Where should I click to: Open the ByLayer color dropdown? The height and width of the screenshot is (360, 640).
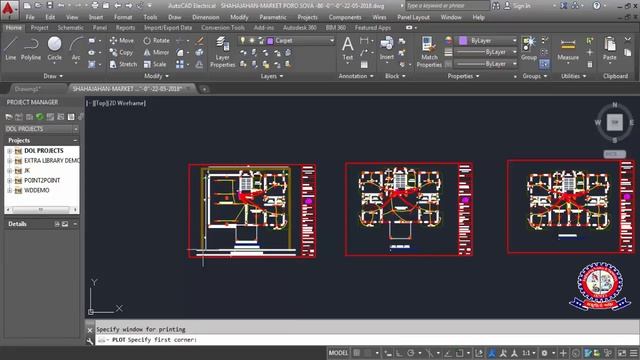[514, 40]
